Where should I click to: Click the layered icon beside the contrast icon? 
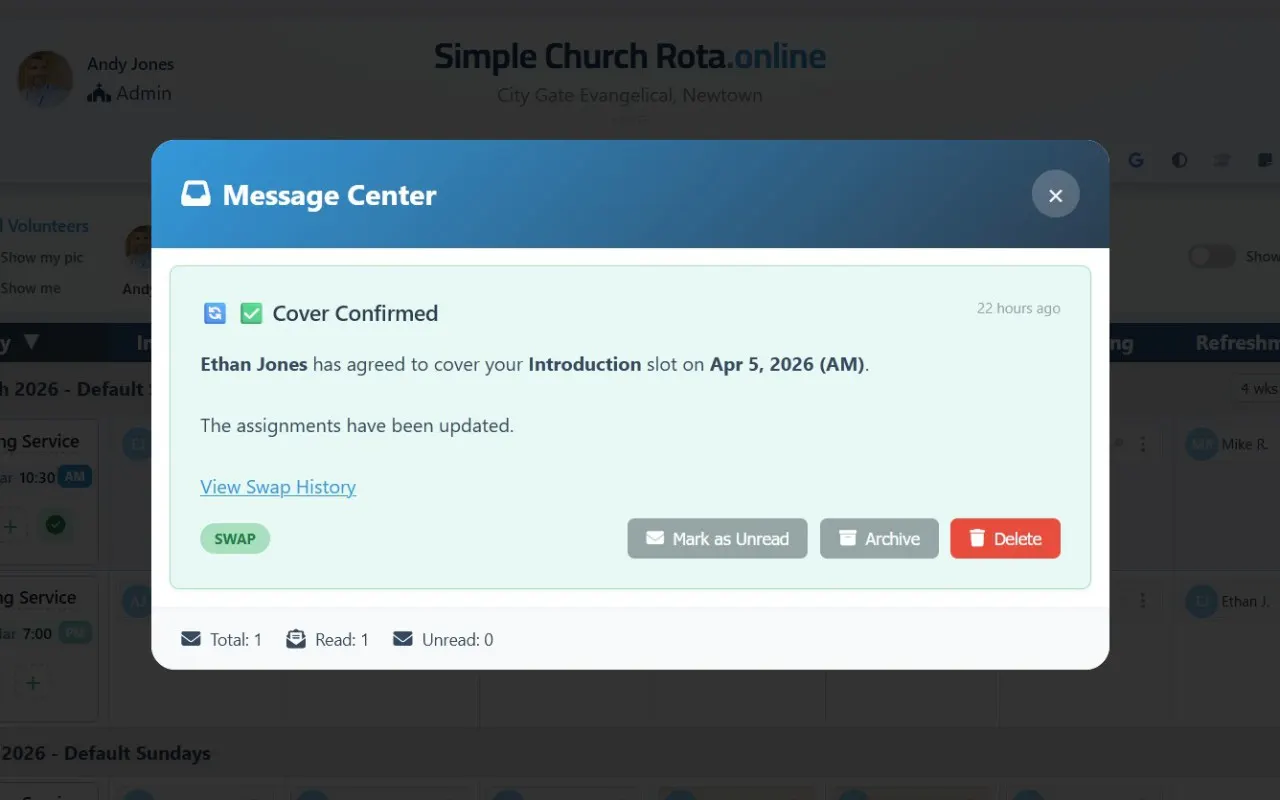[x=1222, y=160]
